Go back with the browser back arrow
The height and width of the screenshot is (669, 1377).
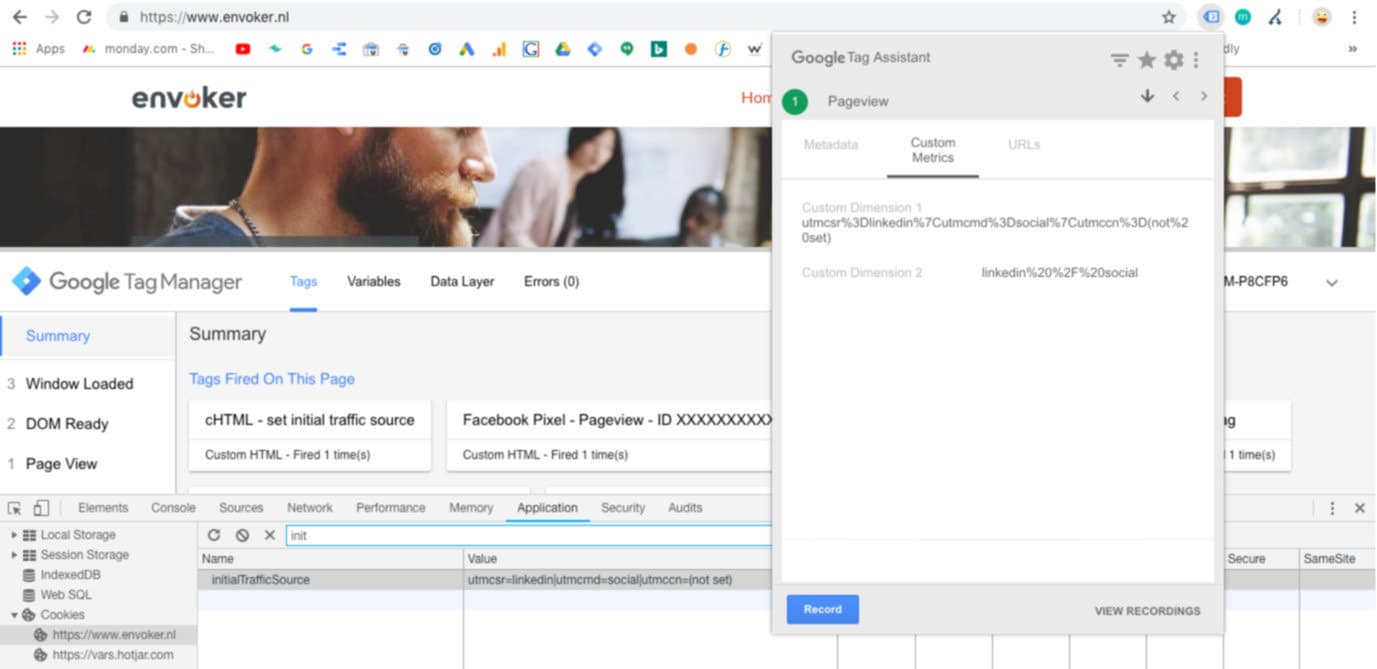click(19, 17)
